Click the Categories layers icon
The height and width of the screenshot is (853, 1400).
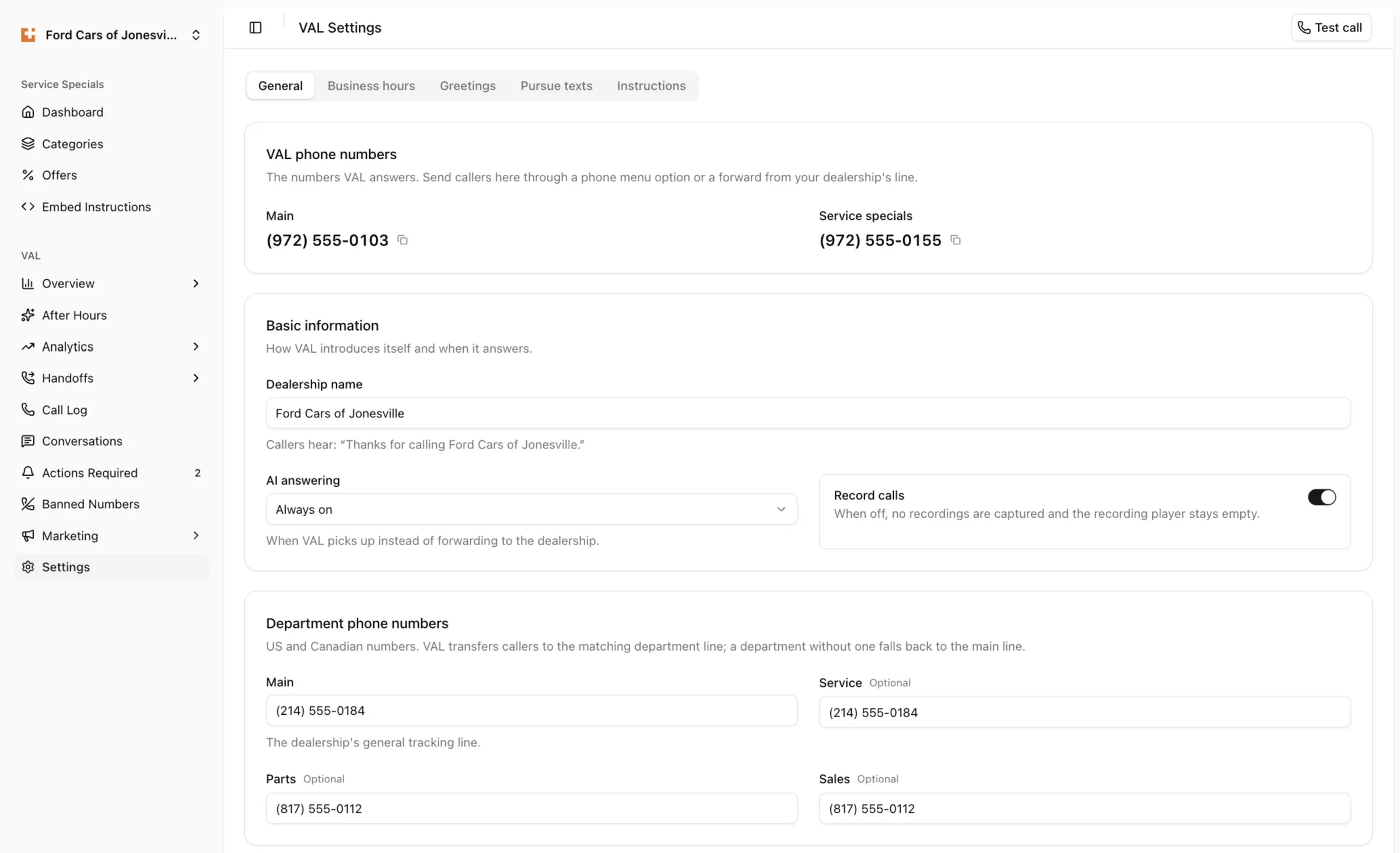pyautogui.click(x=27, y=143)
